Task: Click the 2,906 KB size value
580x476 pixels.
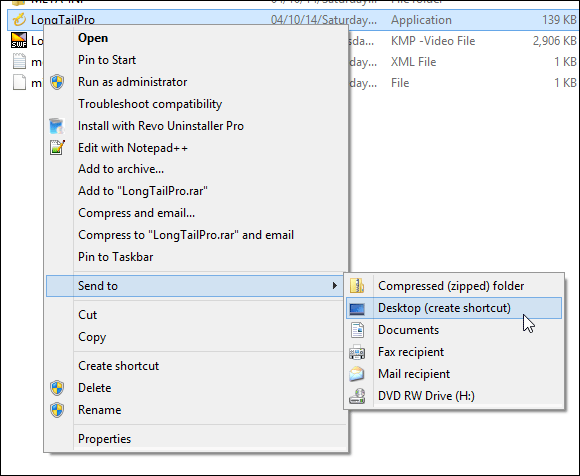Action: pos(554,41)
